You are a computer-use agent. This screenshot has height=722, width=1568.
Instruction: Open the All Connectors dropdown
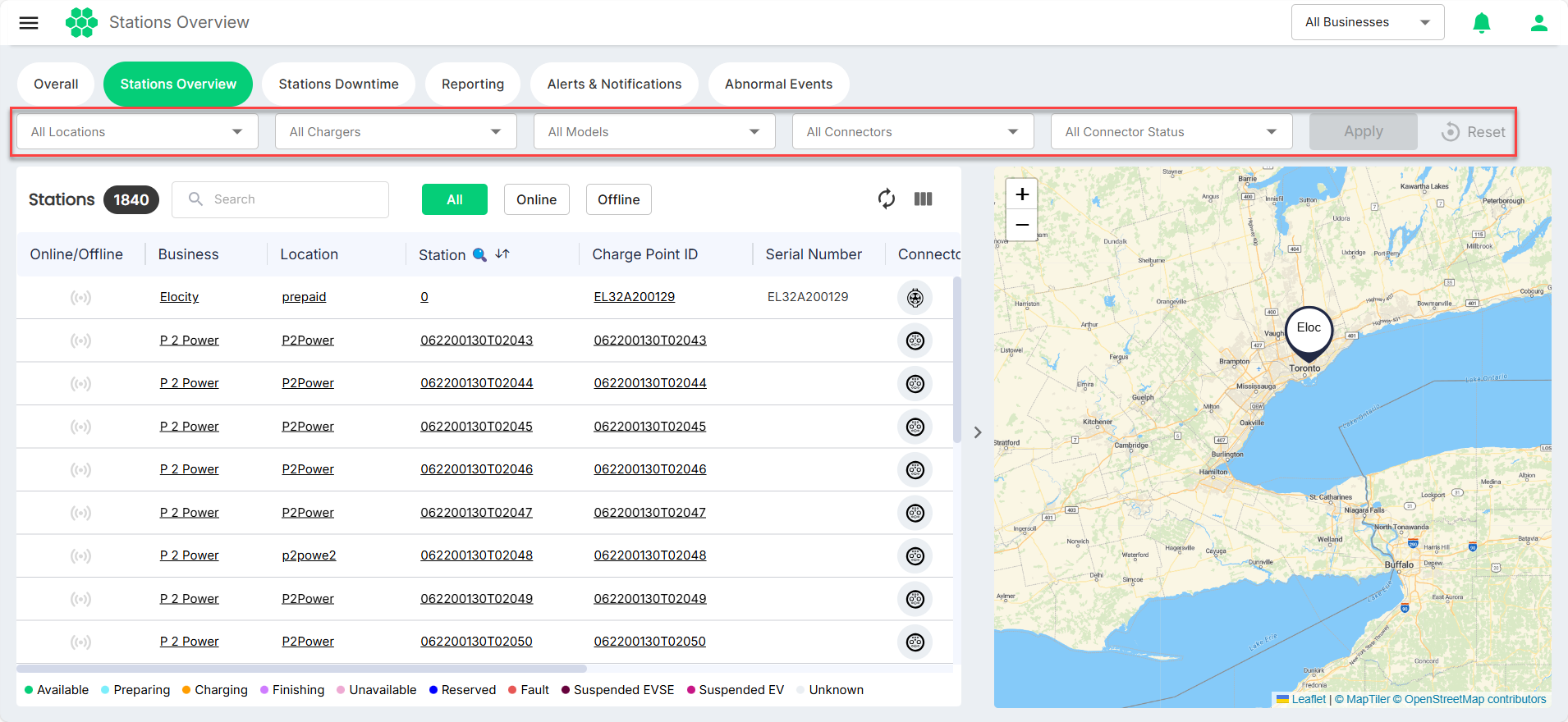tap(913, 132)
